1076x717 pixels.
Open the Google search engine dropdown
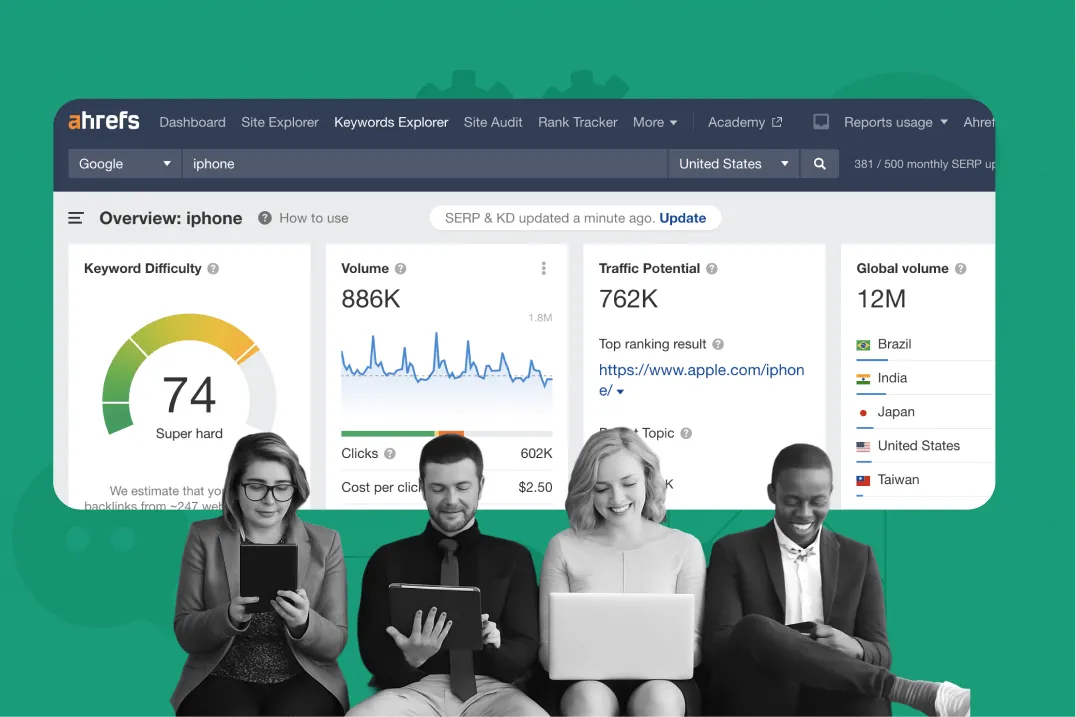(122, 163)
